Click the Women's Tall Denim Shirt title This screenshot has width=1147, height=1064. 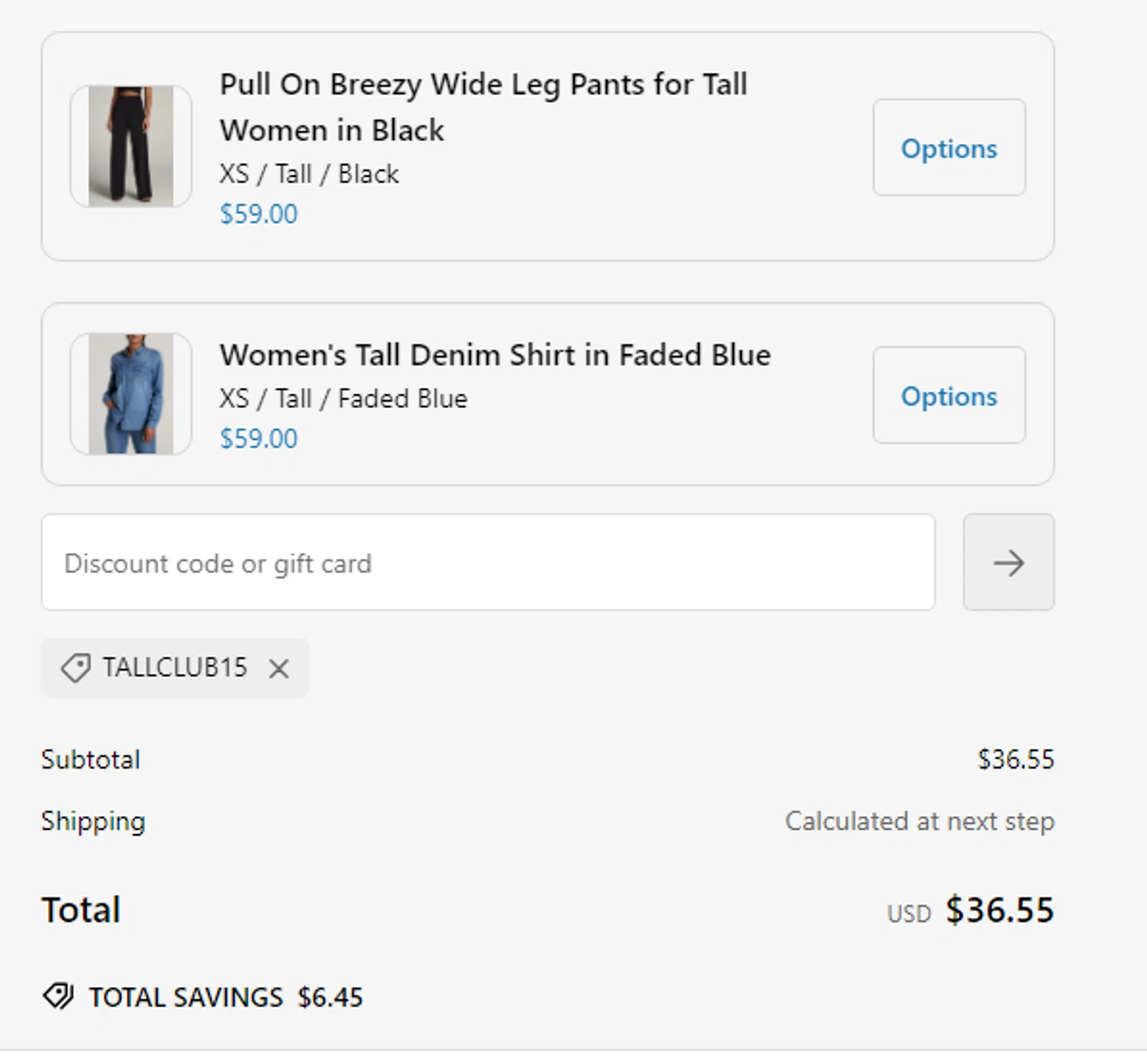(495, 355)
